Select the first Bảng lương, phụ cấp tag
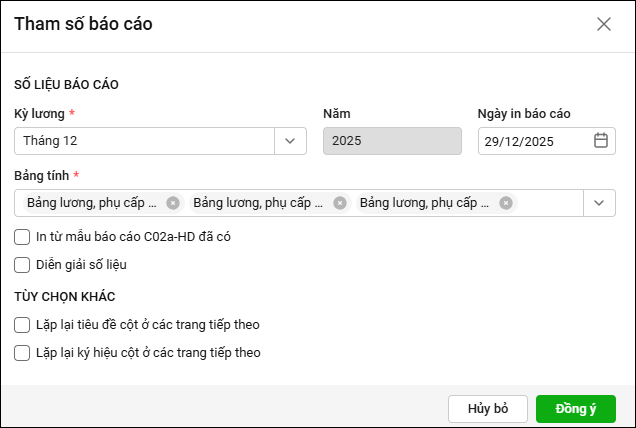 pyautogui.click(x=92, y=203)
